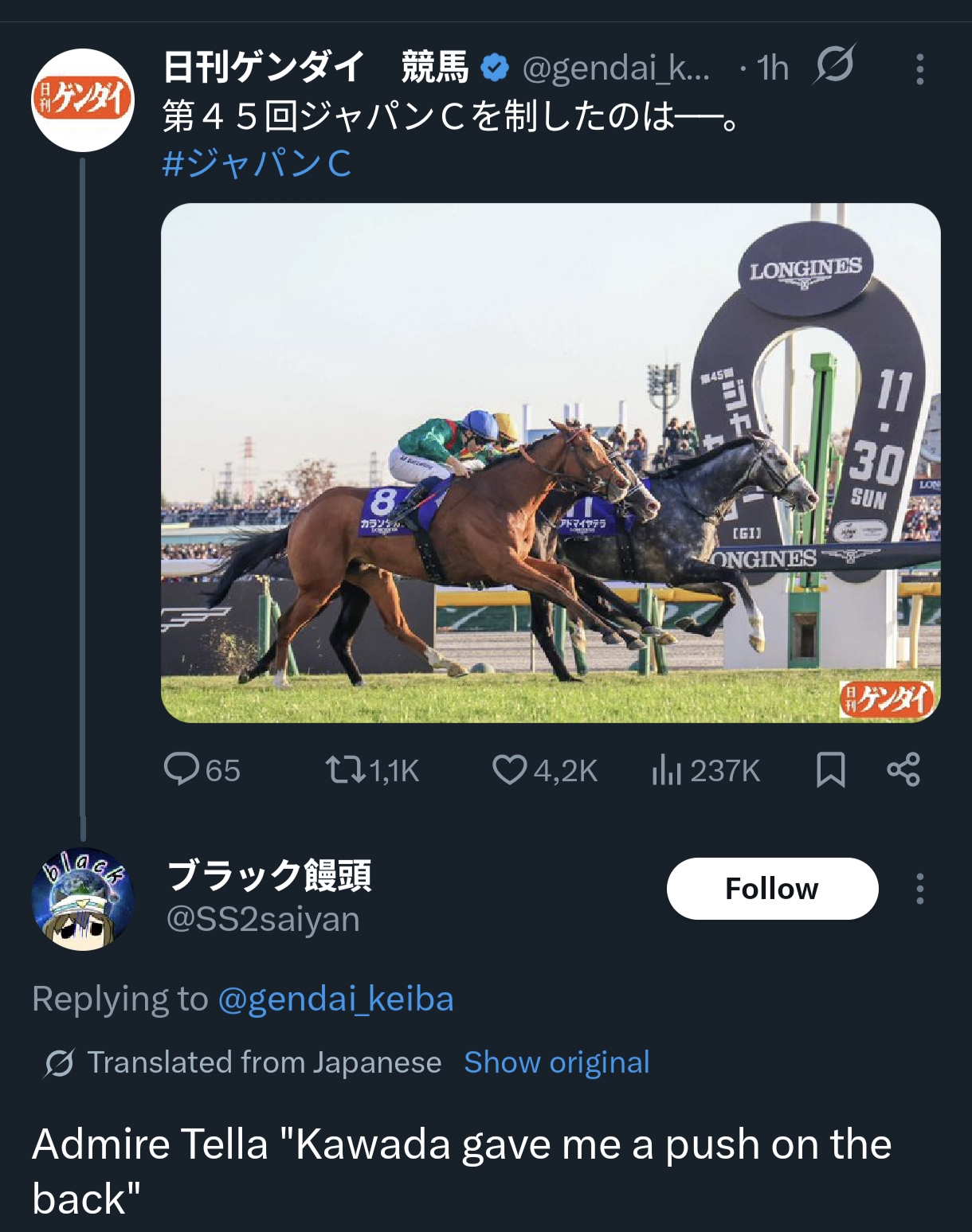Screen dimensions: 972x1232
Task: Open more options beside Follow button
Action: pos(919,889)
